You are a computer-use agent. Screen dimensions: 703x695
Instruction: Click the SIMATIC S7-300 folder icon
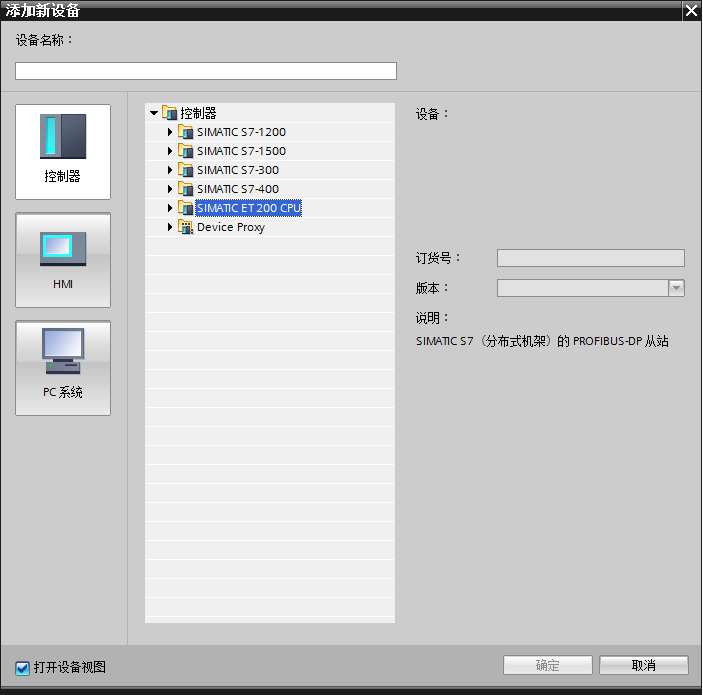185,170
